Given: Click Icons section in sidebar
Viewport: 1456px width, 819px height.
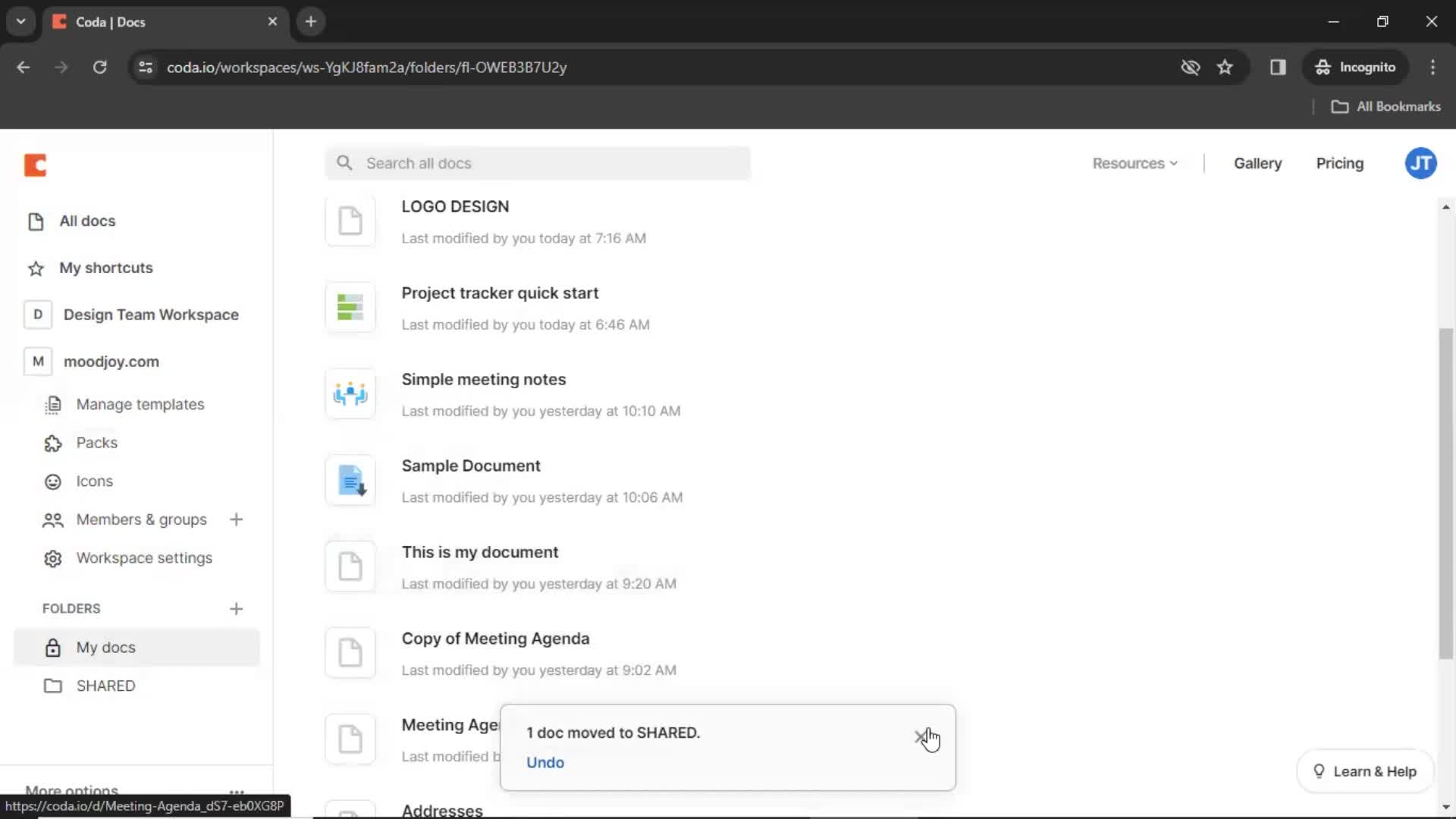Looking at the screenshot, I should [x=94, y=481].
